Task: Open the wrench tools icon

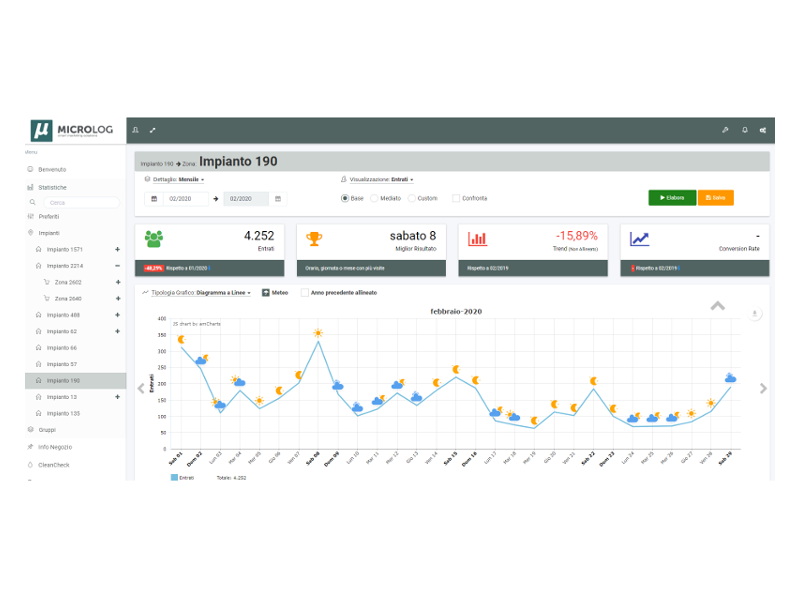Action: pos(725,130)
